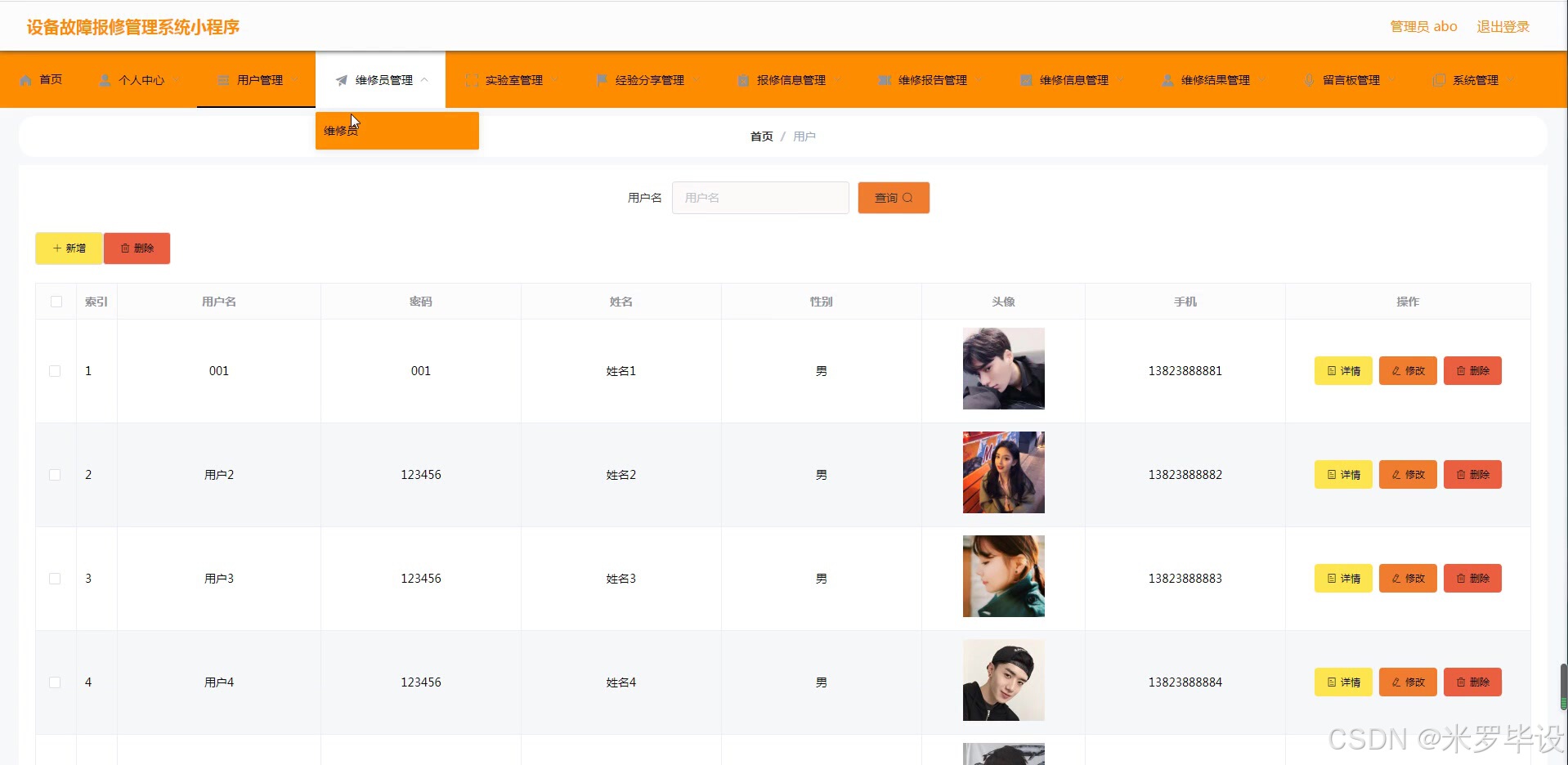Expand the 个人中心 menu chevron
Screen dimensions: 1568x765
click(176, 80)
